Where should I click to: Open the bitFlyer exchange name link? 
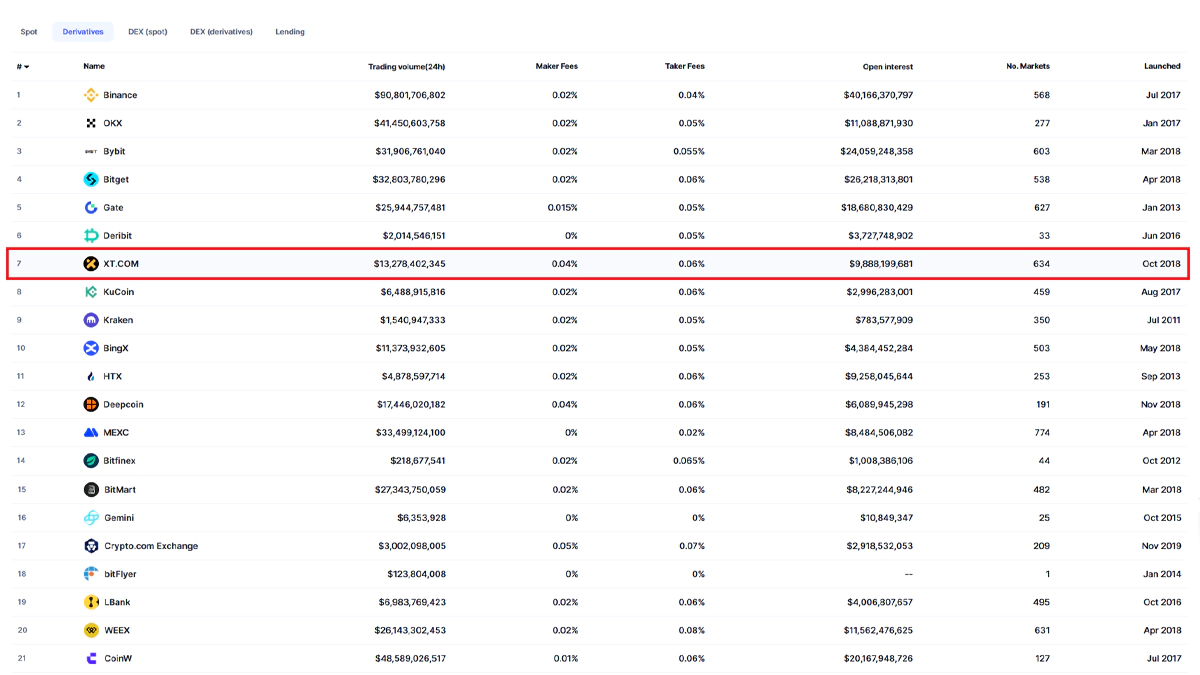[x=120, y=574]
